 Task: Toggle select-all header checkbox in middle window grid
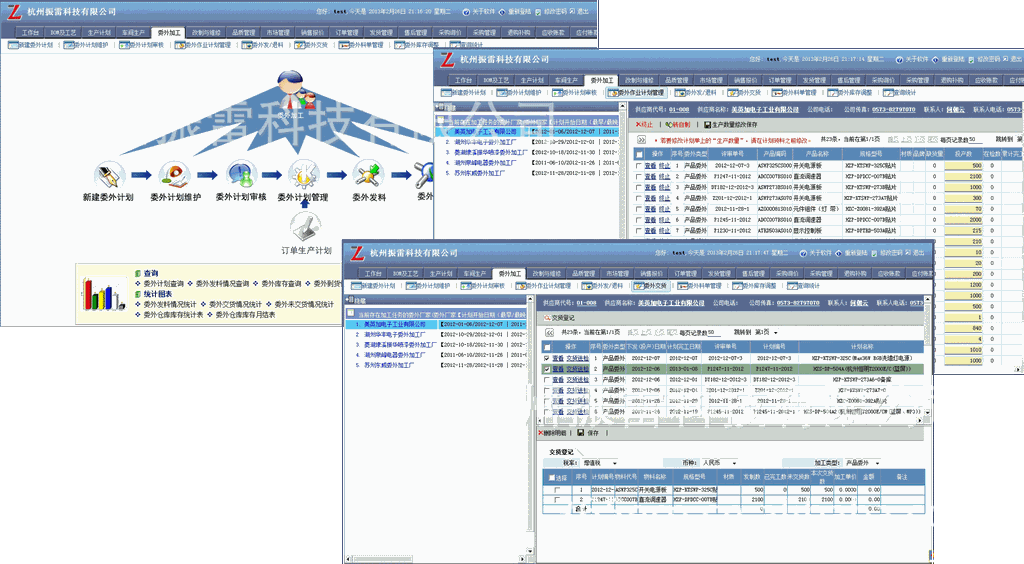click(639, 154)
